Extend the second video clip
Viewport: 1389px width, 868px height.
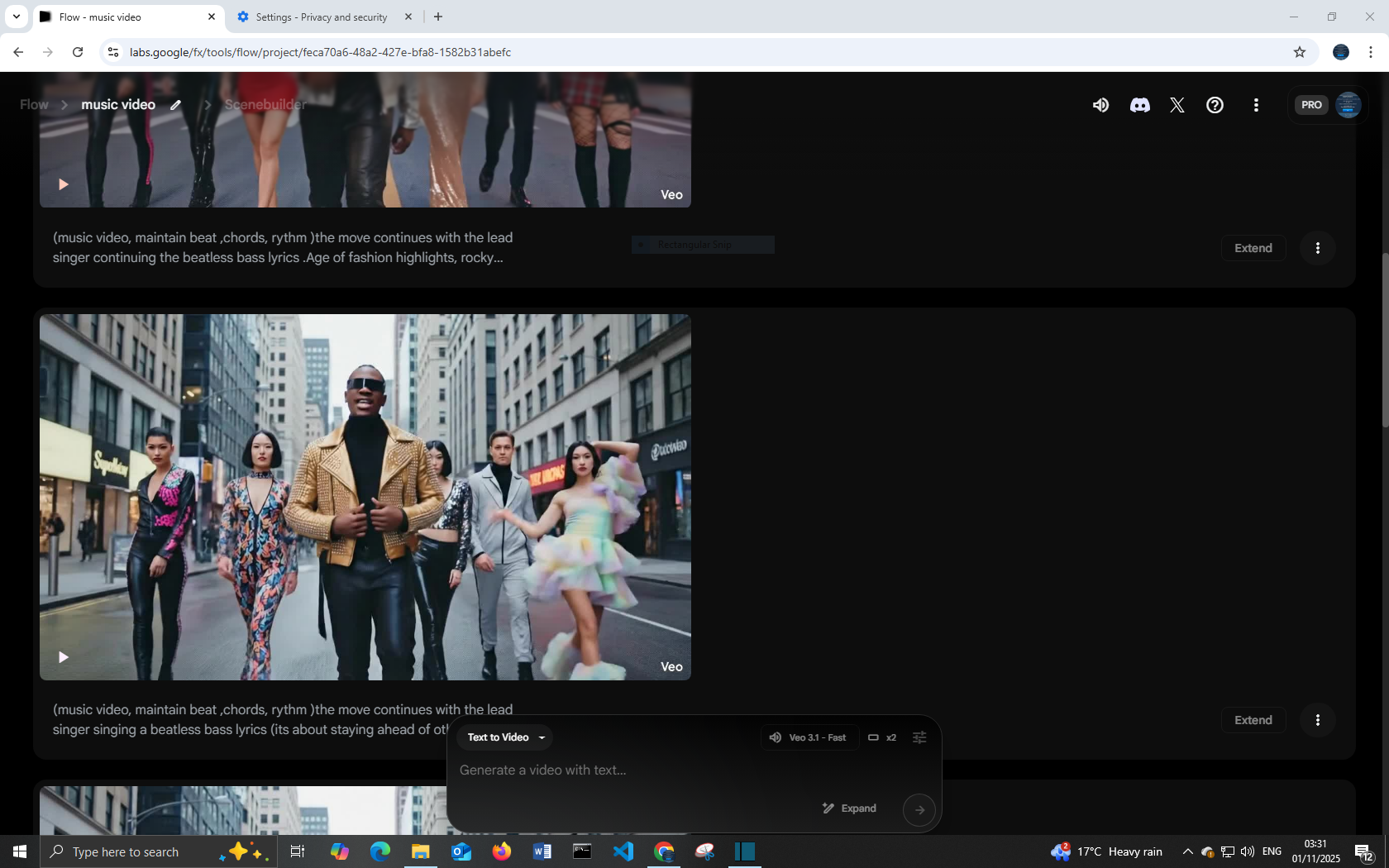click(x=1253, y=720)
